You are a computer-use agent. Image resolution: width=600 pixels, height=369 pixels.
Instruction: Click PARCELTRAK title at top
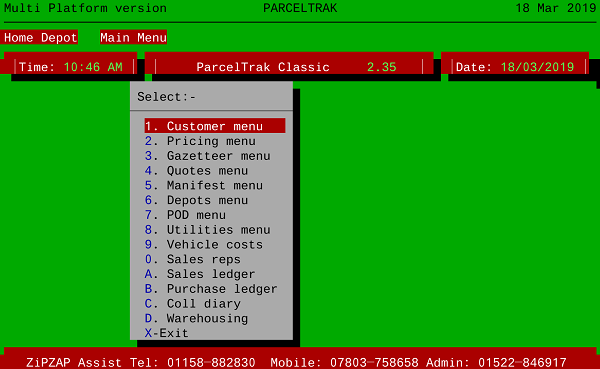click(x=300, y=8)
